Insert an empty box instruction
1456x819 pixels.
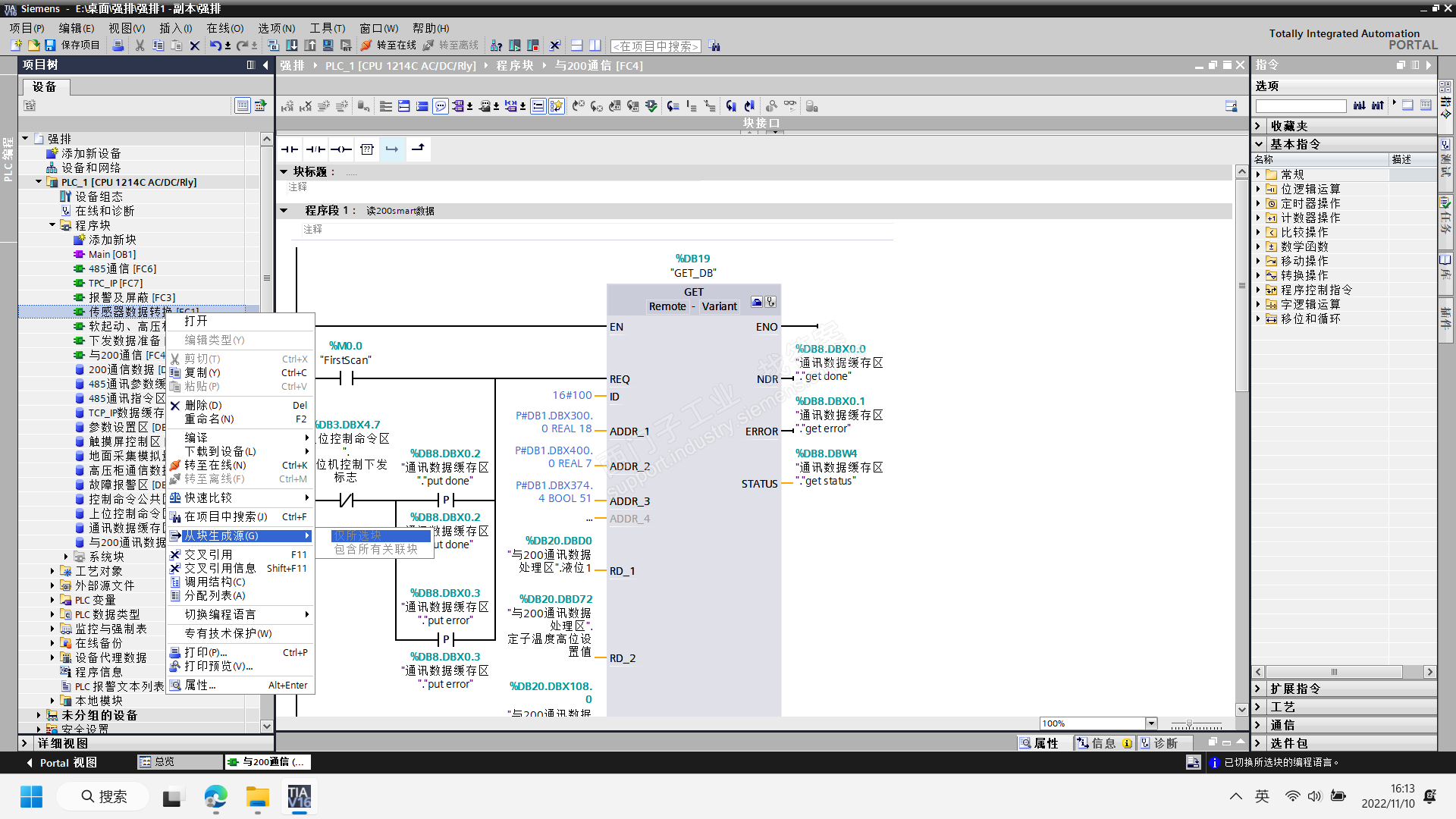[367, 149]
